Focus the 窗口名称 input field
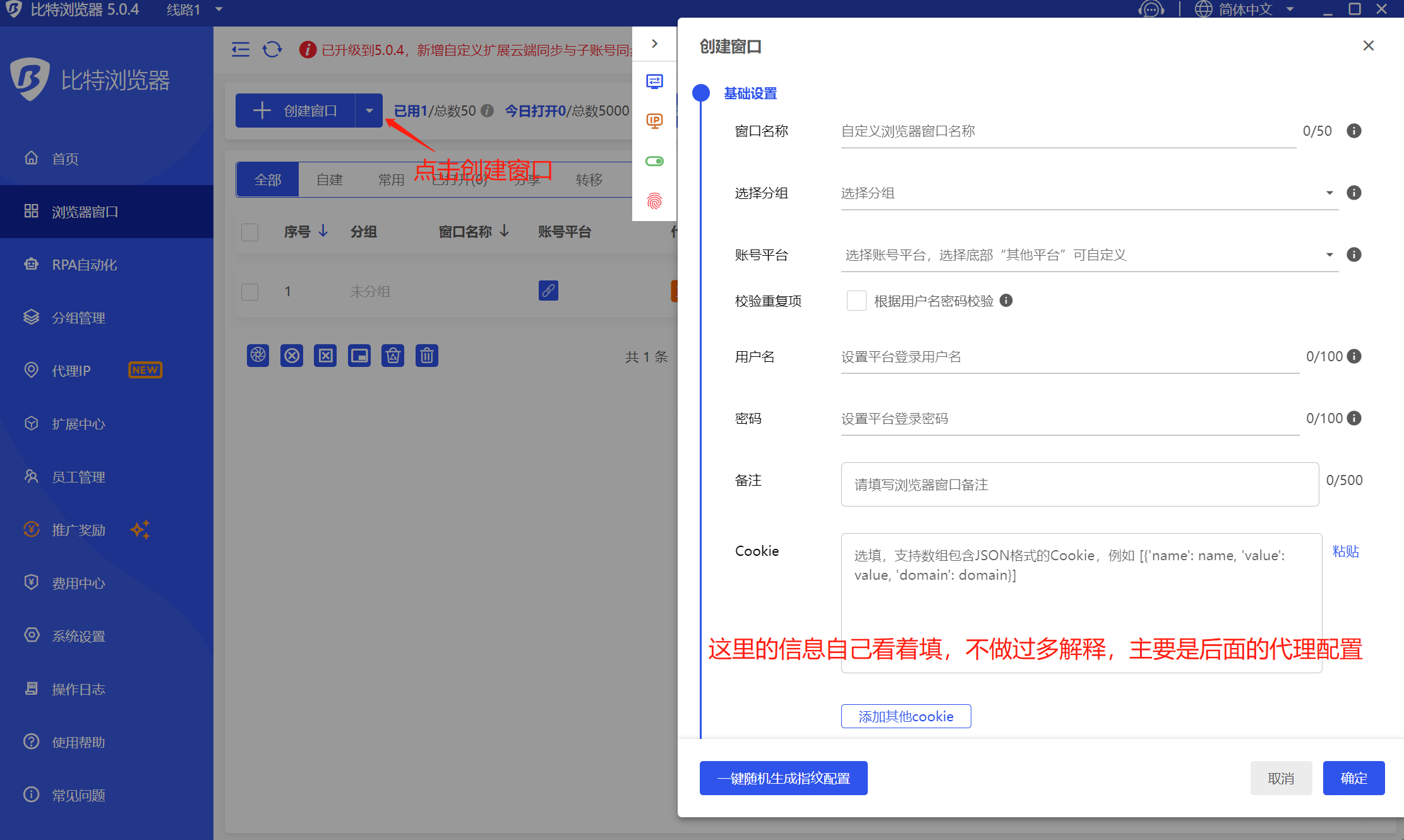 pos(1069,131)
